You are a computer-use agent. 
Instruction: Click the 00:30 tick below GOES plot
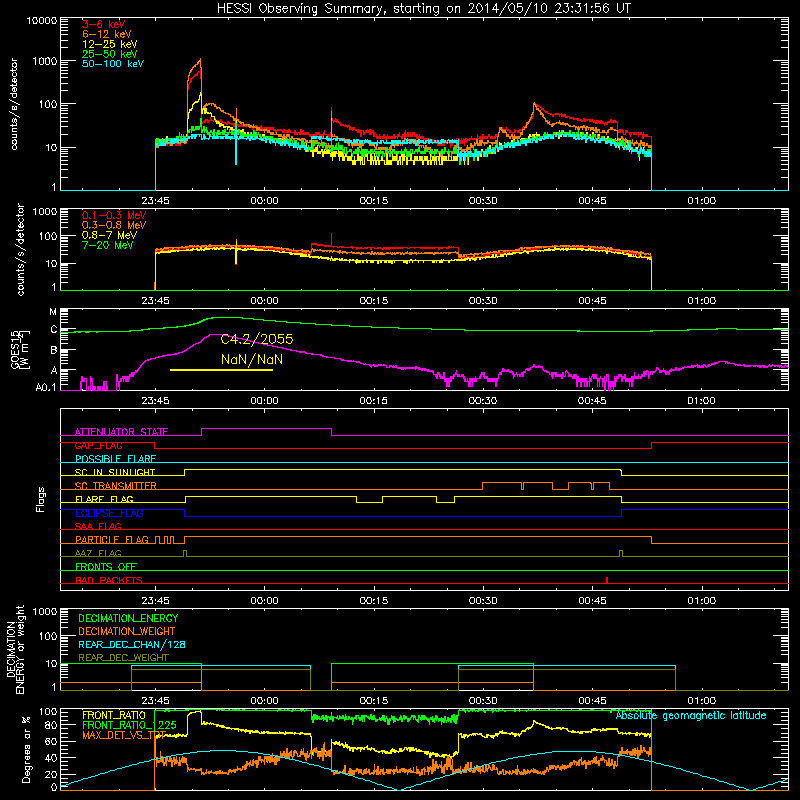(x=483, y=401)
